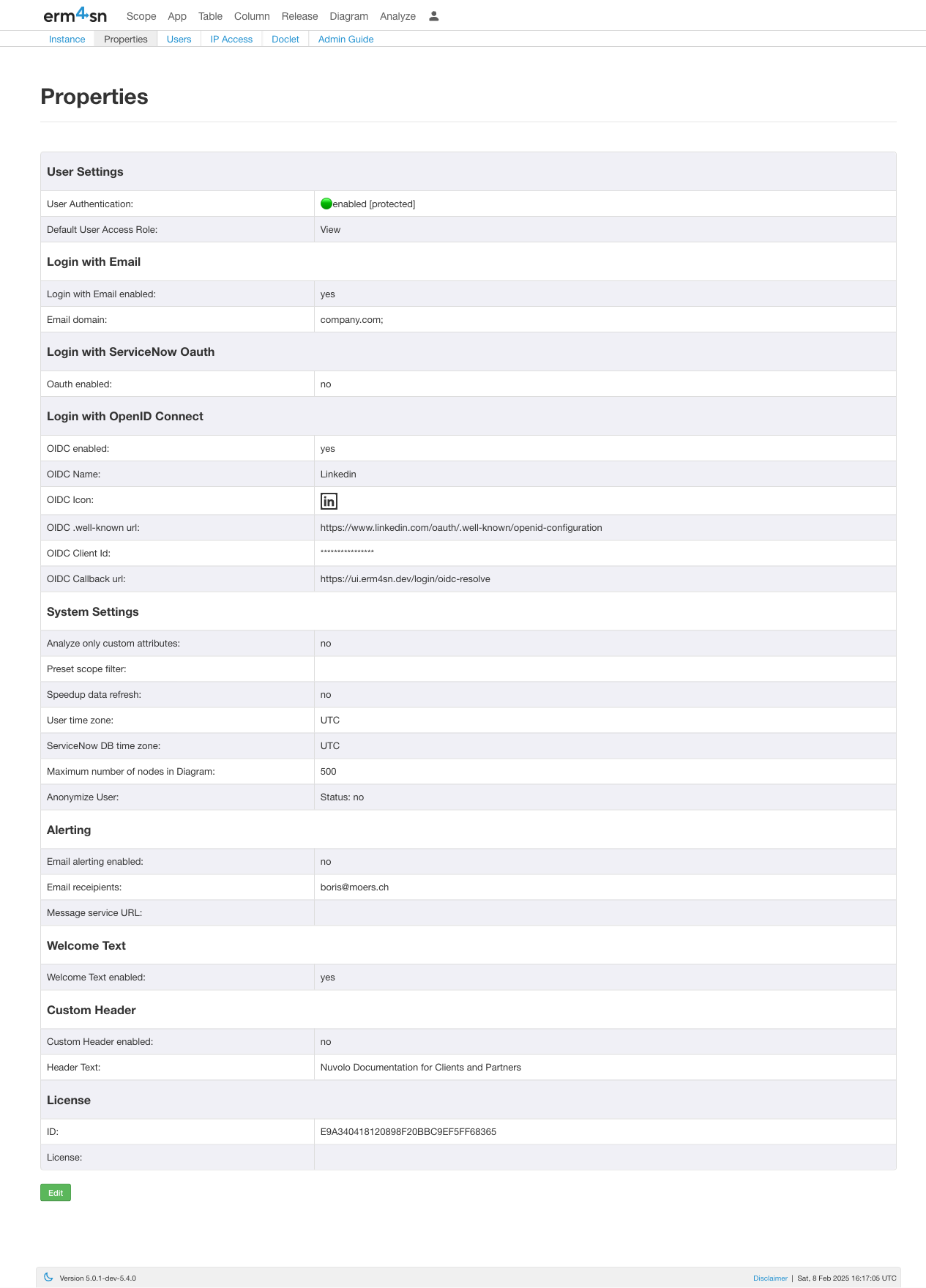Open the App menu

(x=177, y=16)
